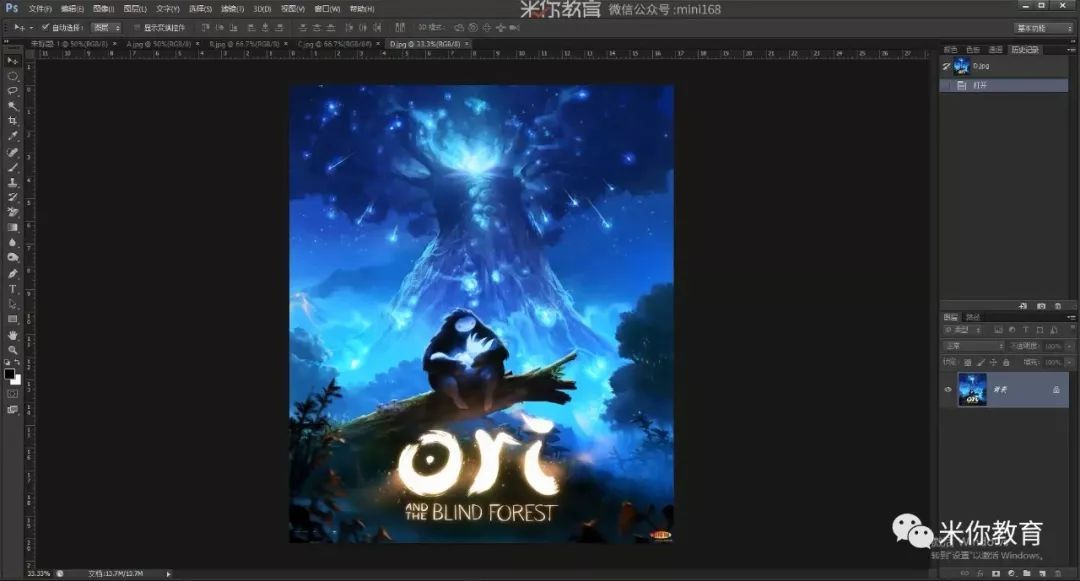1080x581 pixels.
Task: Select the Brush tool
Action: click(x=12, y=167)
